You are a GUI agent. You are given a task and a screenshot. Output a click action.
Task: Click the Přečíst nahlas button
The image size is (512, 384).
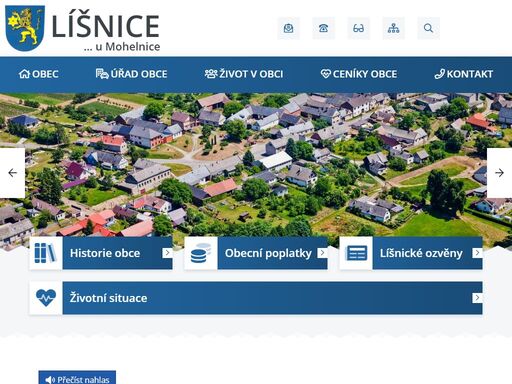coord(77,378)
